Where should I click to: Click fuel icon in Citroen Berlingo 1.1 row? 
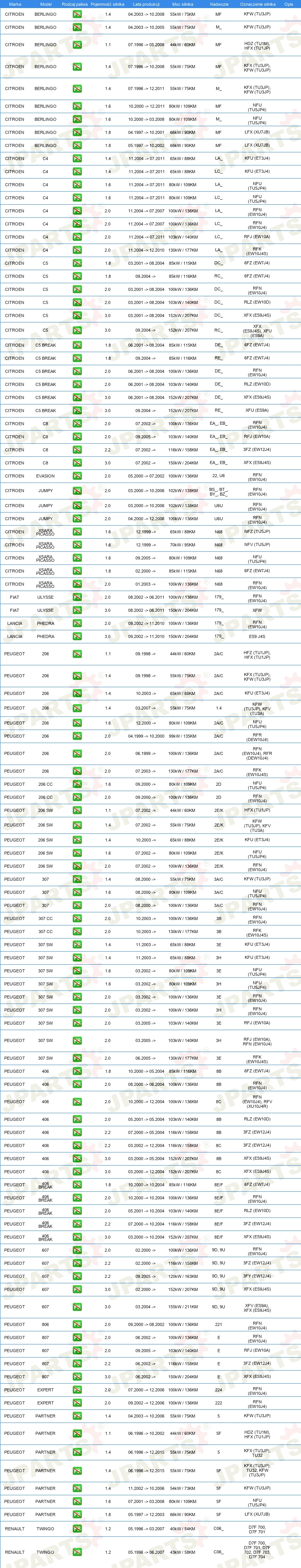pos(77,45)
